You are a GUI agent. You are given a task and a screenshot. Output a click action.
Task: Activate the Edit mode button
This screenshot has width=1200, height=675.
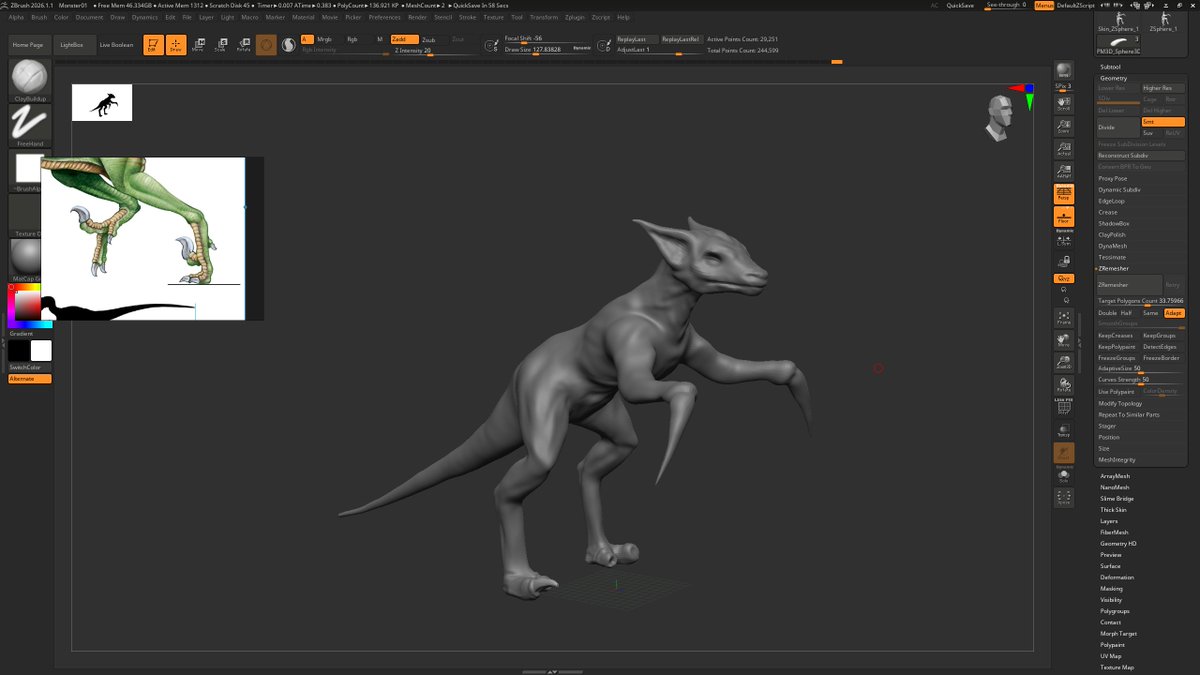[153, 45]
